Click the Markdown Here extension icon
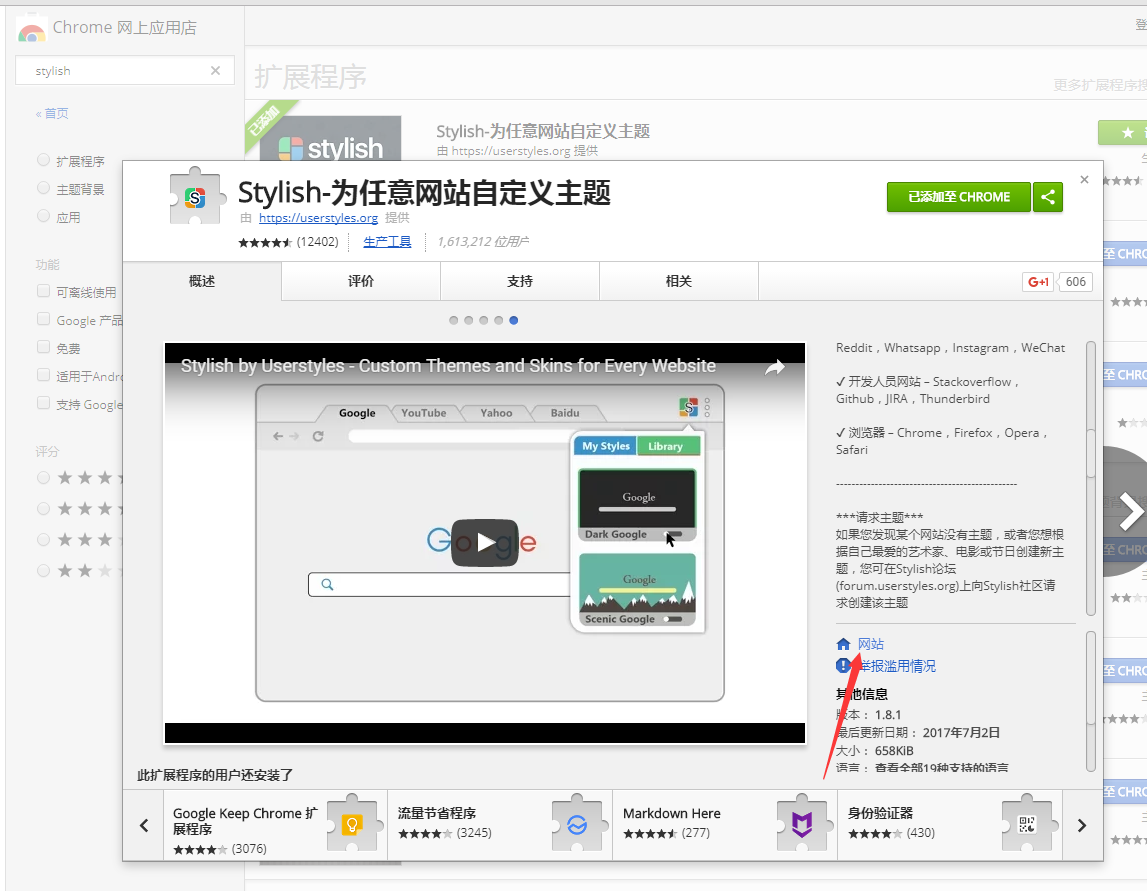The width and height of the screenshot is (1147, 891). pos(802,823)
